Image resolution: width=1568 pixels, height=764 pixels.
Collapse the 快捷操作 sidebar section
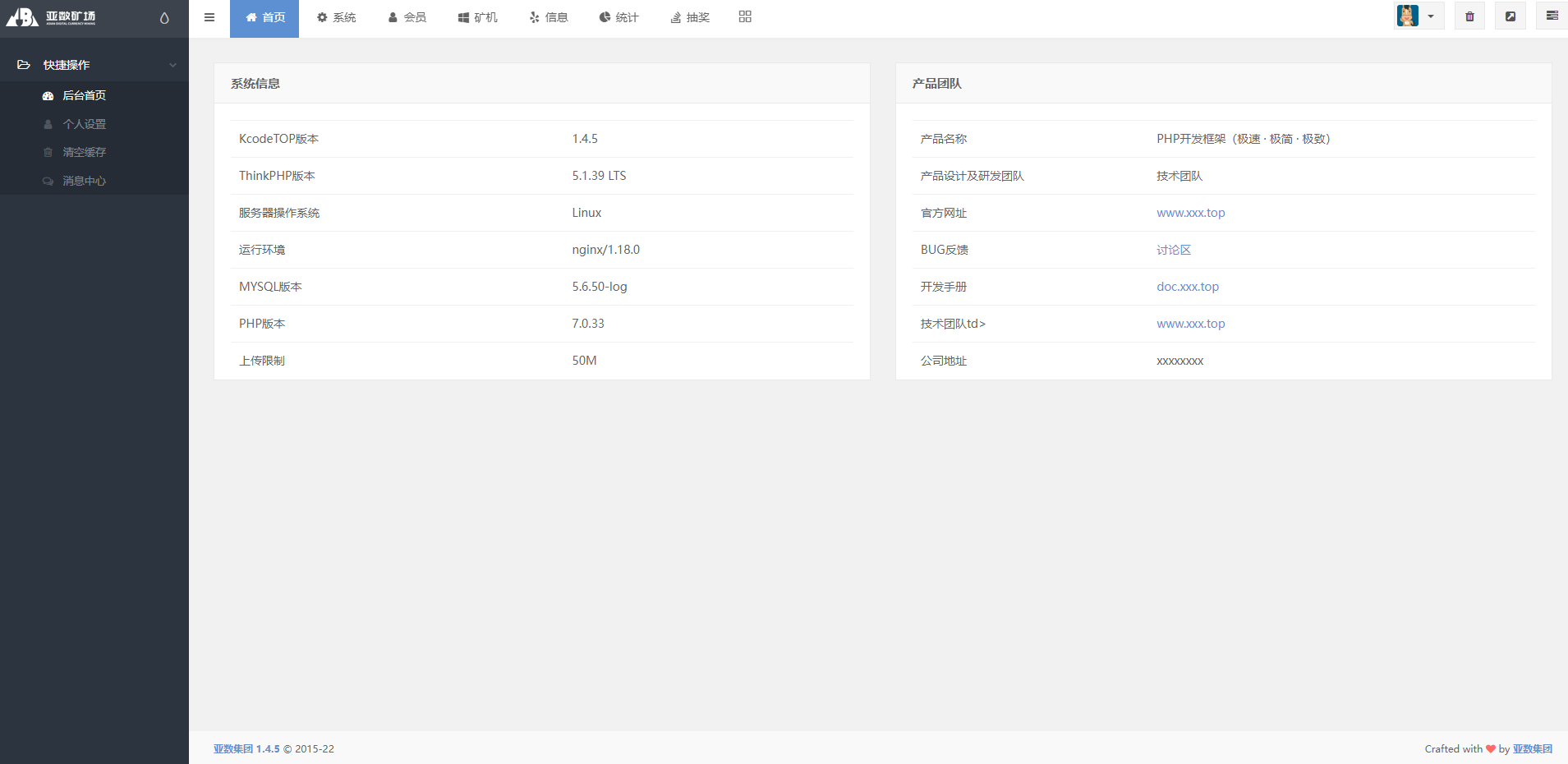(x=172, y=64)
